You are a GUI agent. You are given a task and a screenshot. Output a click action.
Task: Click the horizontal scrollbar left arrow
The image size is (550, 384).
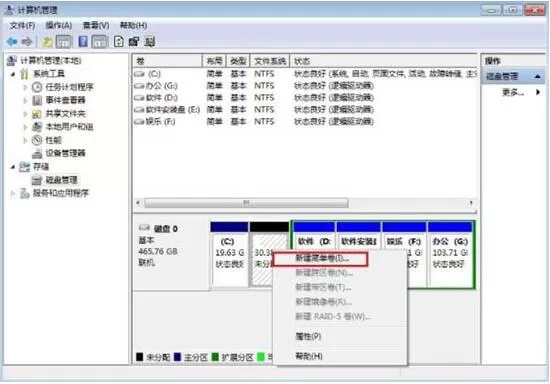click(138, 203)
